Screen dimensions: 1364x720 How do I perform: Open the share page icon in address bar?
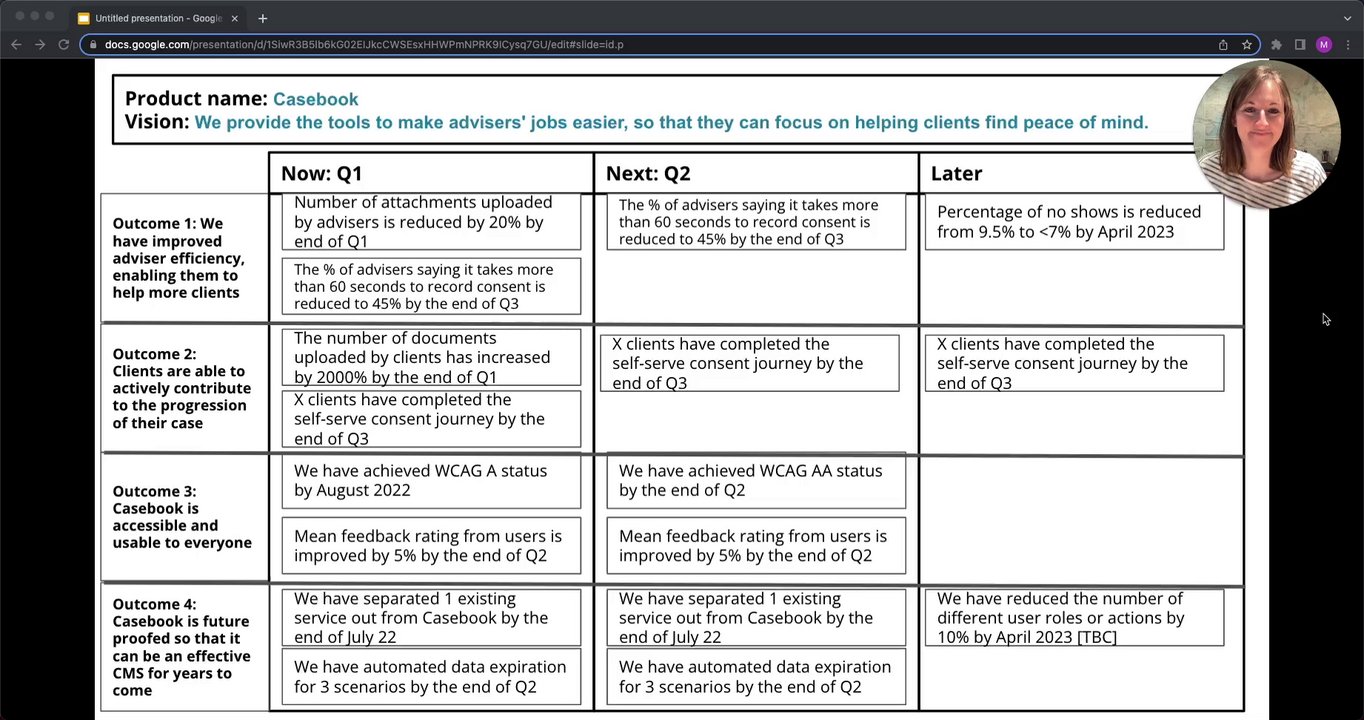click(x=1223, y=44)
